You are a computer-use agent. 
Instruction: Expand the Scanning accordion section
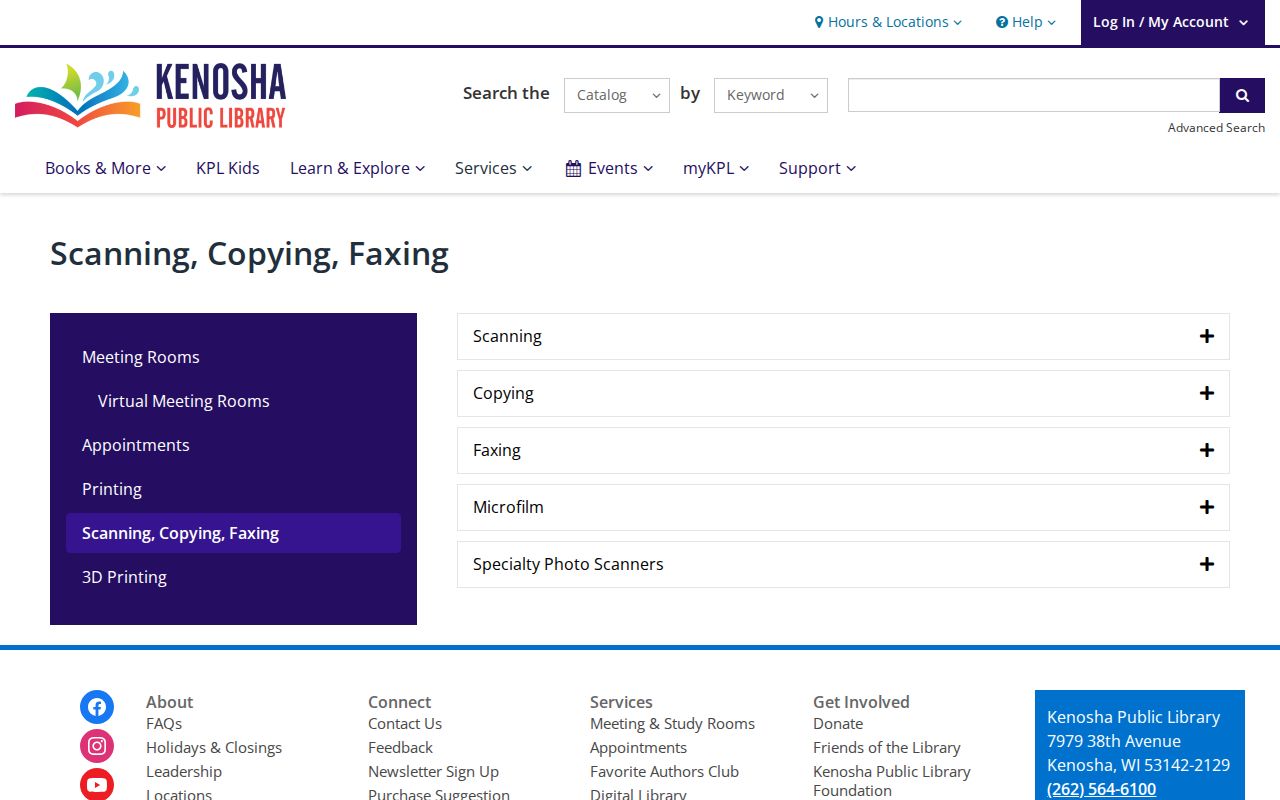pos(843,336)
